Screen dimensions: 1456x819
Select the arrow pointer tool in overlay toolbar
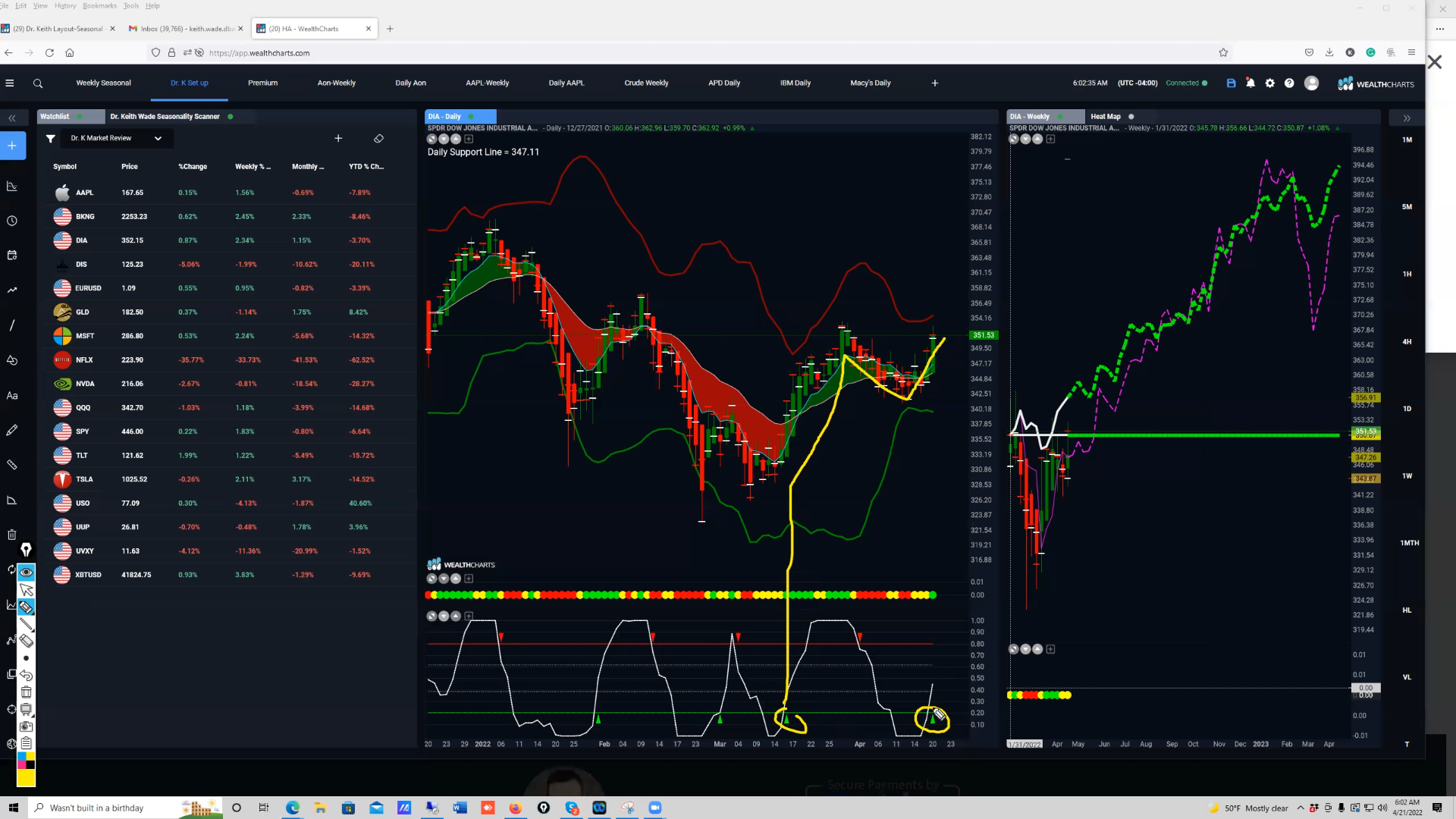(x=26, y=590)
